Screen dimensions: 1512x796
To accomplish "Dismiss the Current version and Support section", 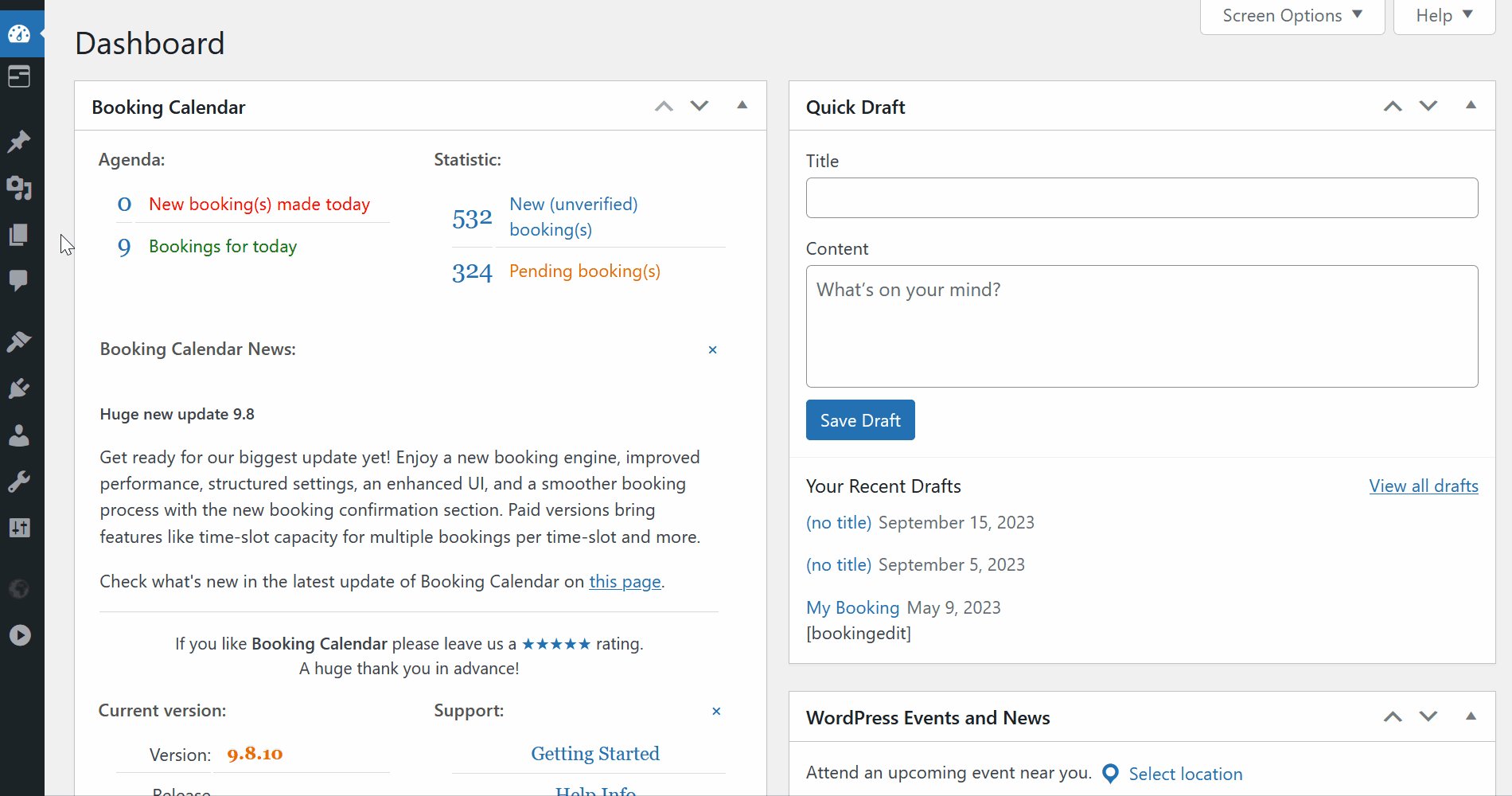I will point(716,712).
